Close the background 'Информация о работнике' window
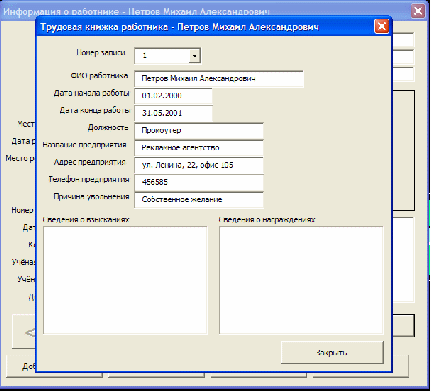 pos(418,11)
